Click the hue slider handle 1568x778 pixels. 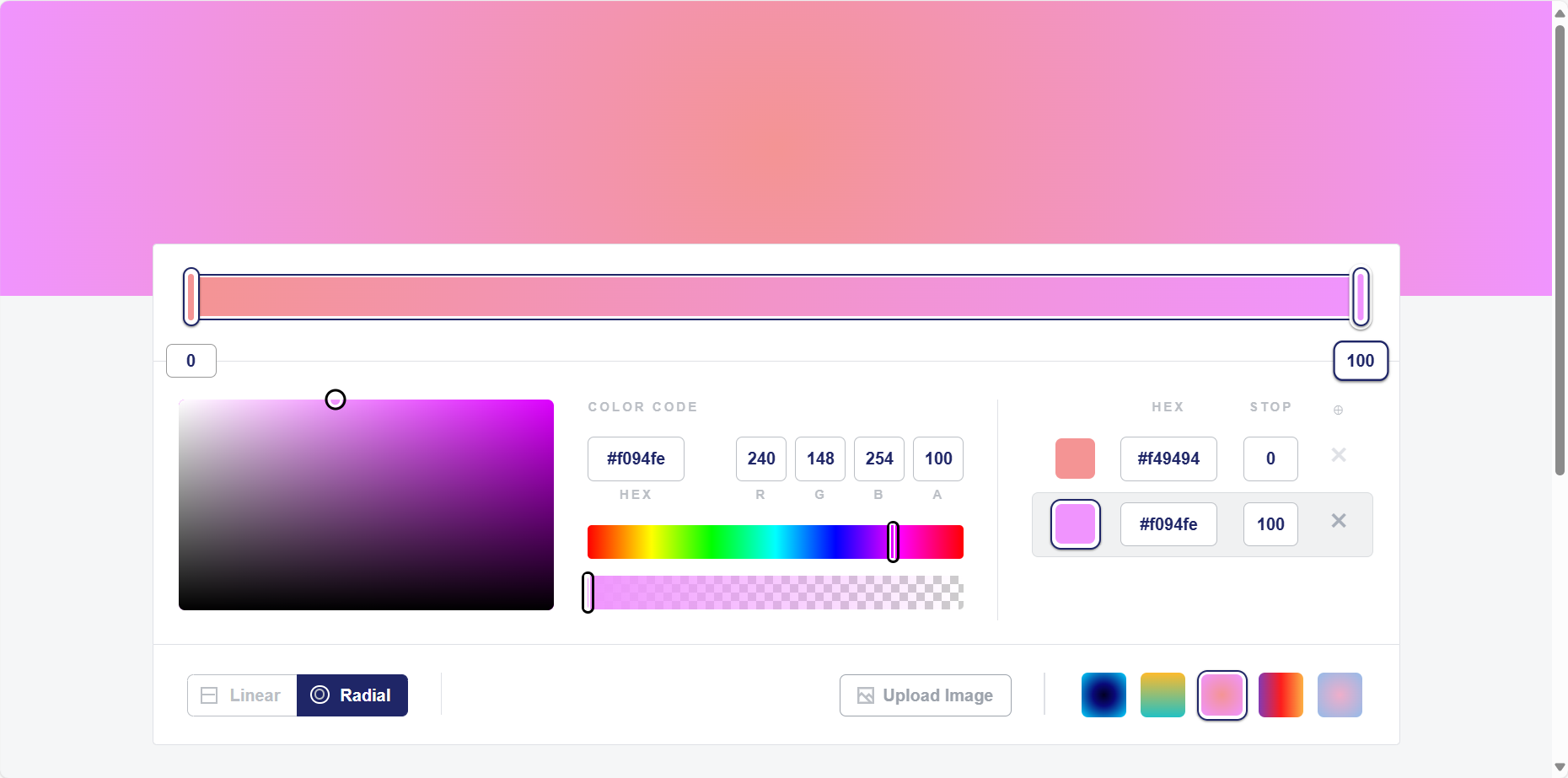(893, 542)
